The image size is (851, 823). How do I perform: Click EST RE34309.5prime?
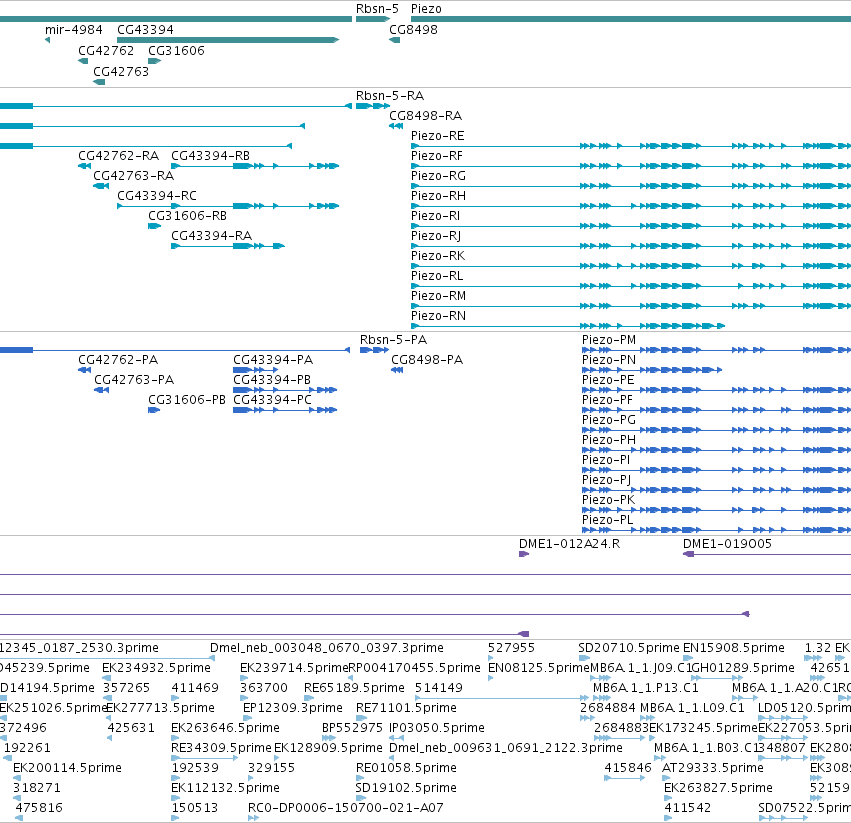coord(221,748)
